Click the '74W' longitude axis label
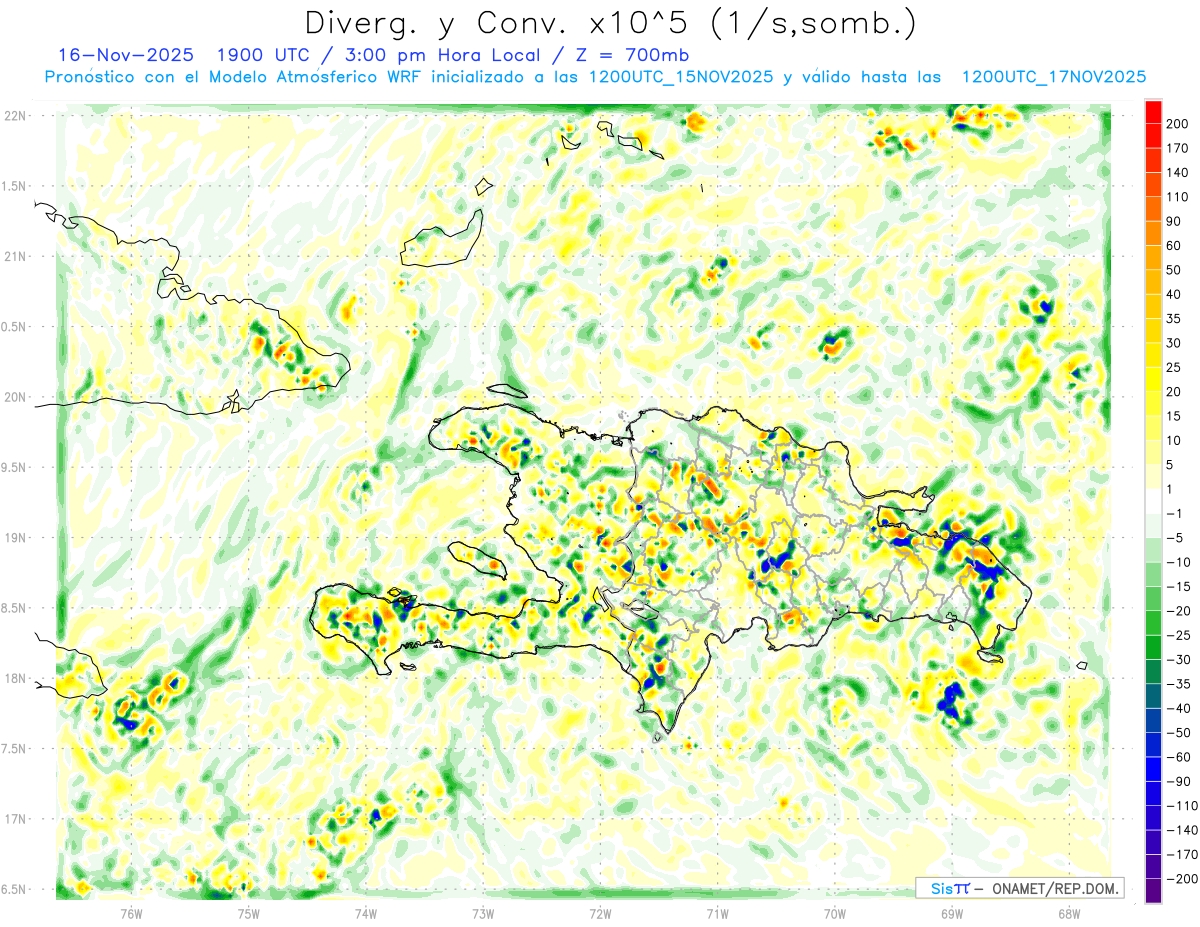 pyautogui.click(x=365, y=913)
